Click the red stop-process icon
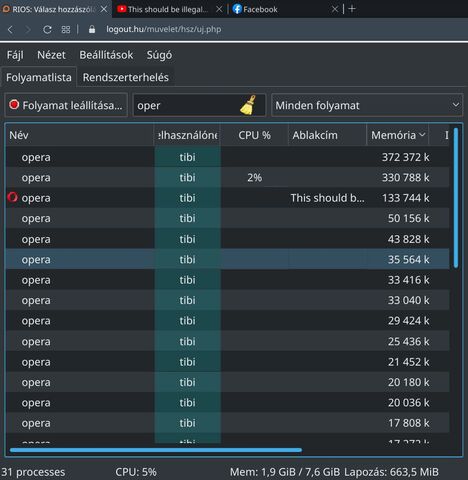 (14, 105)
